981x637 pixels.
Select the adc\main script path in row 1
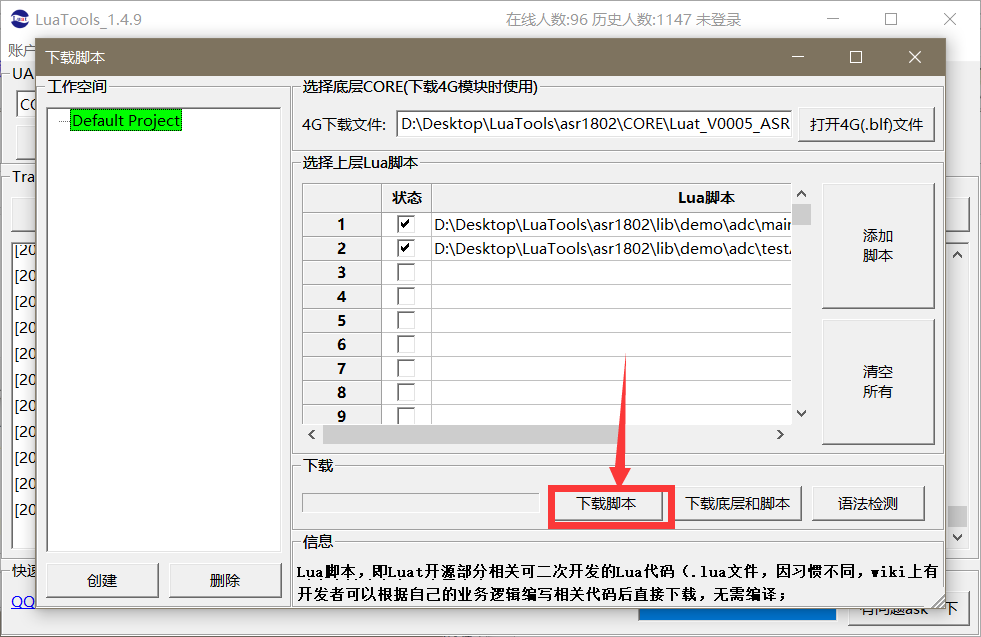612,224
